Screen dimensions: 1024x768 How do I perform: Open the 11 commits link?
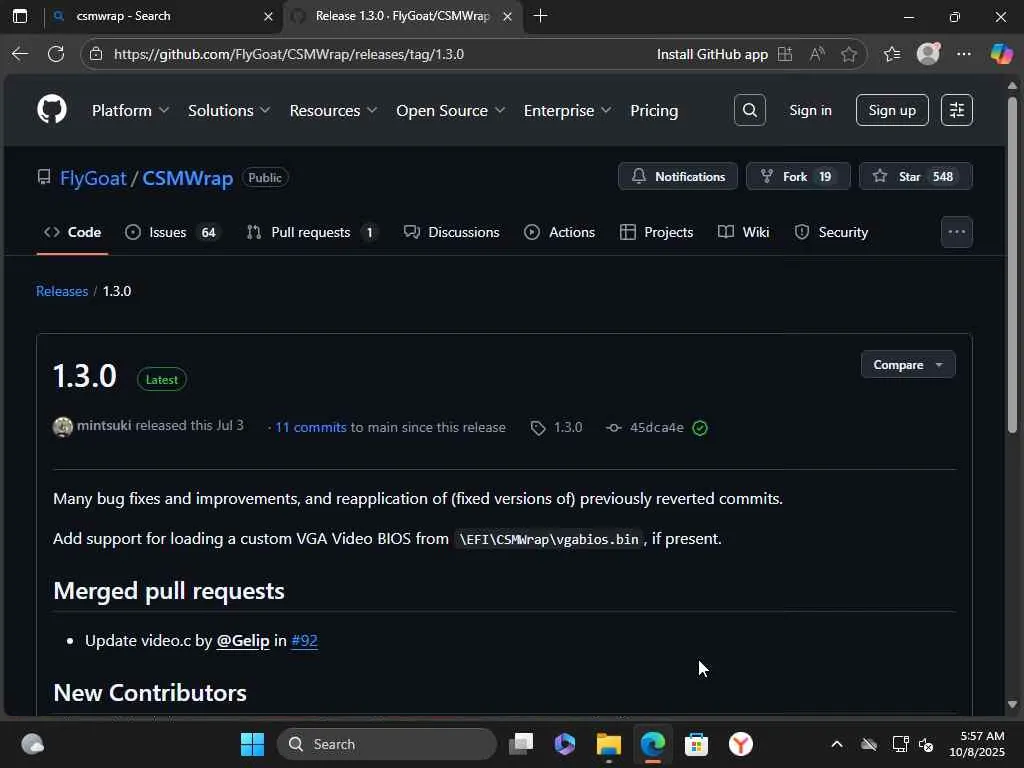point(310,427)
